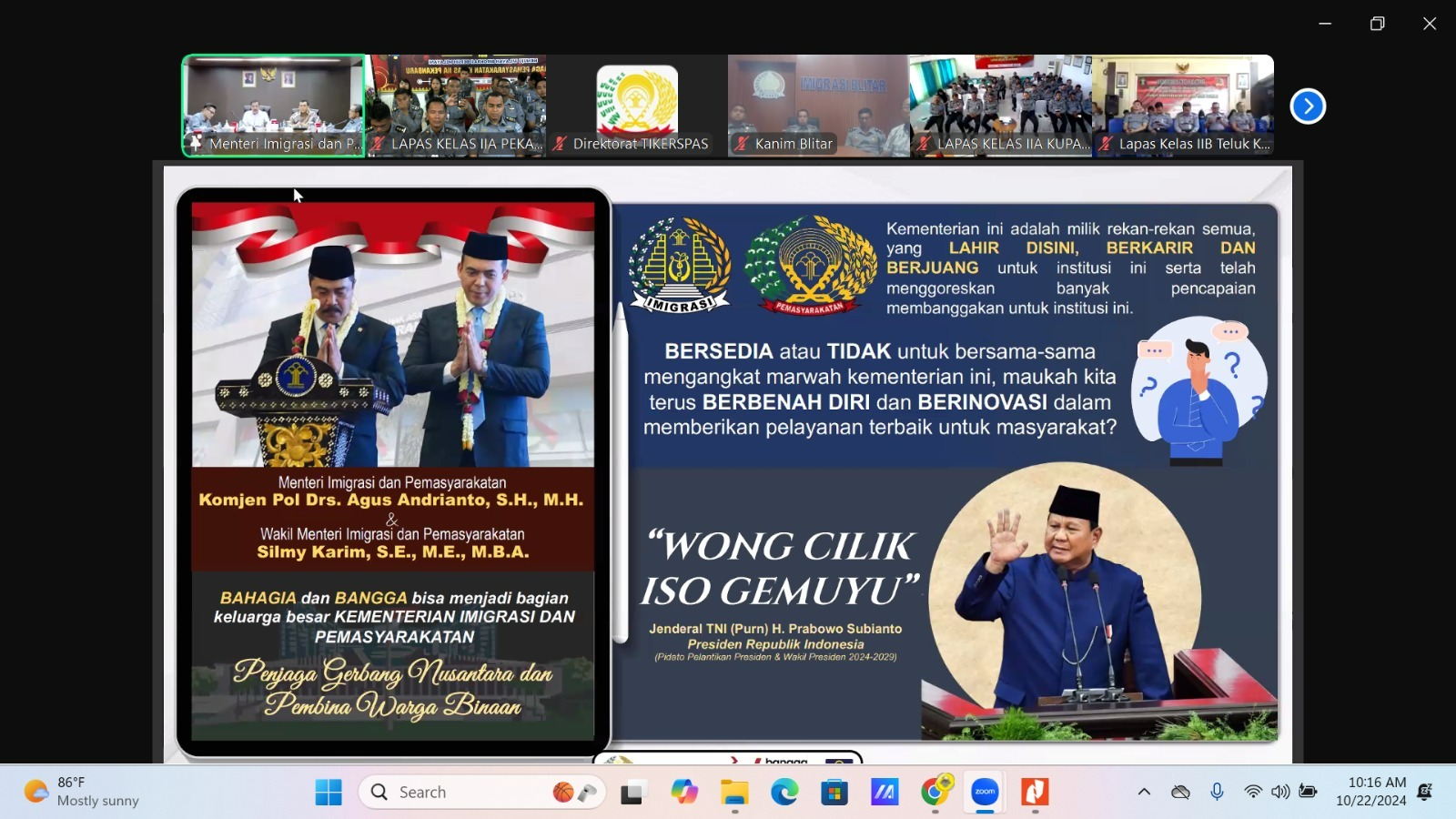The width and height of the screenshot is (1456, 819).
Task: Click muted mic icon on Direktorat TIKERSPAS
Action: tap(560, 143)
